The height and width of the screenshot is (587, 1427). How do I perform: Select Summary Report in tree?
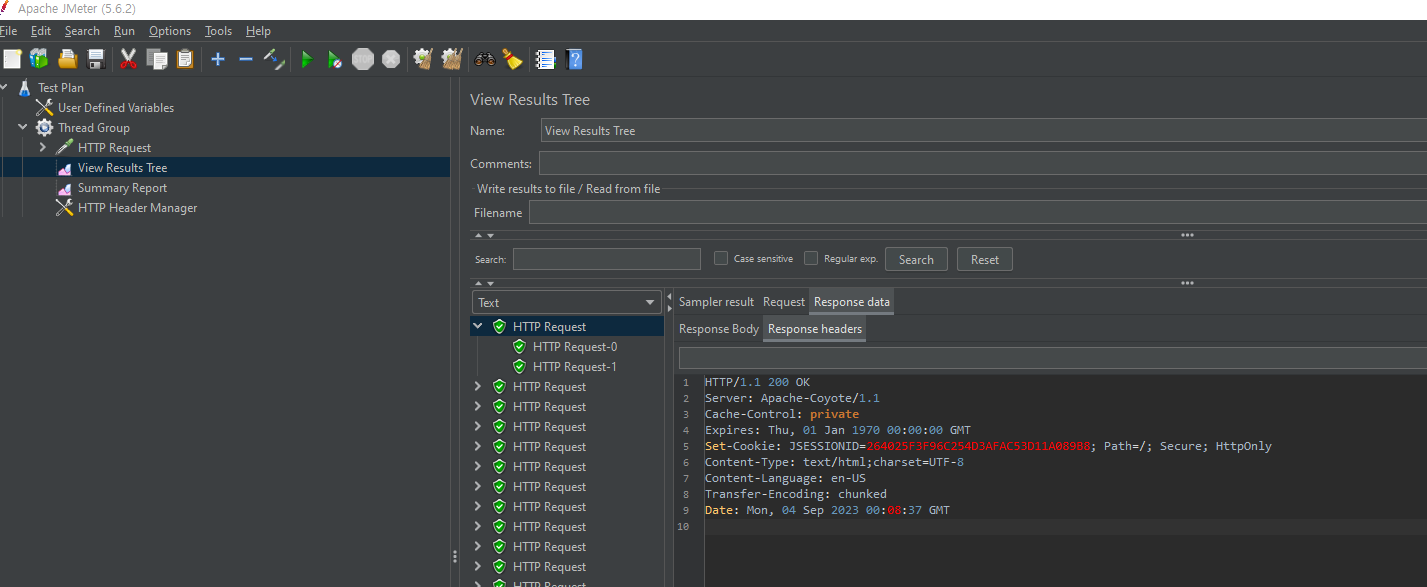coord(122,188)
